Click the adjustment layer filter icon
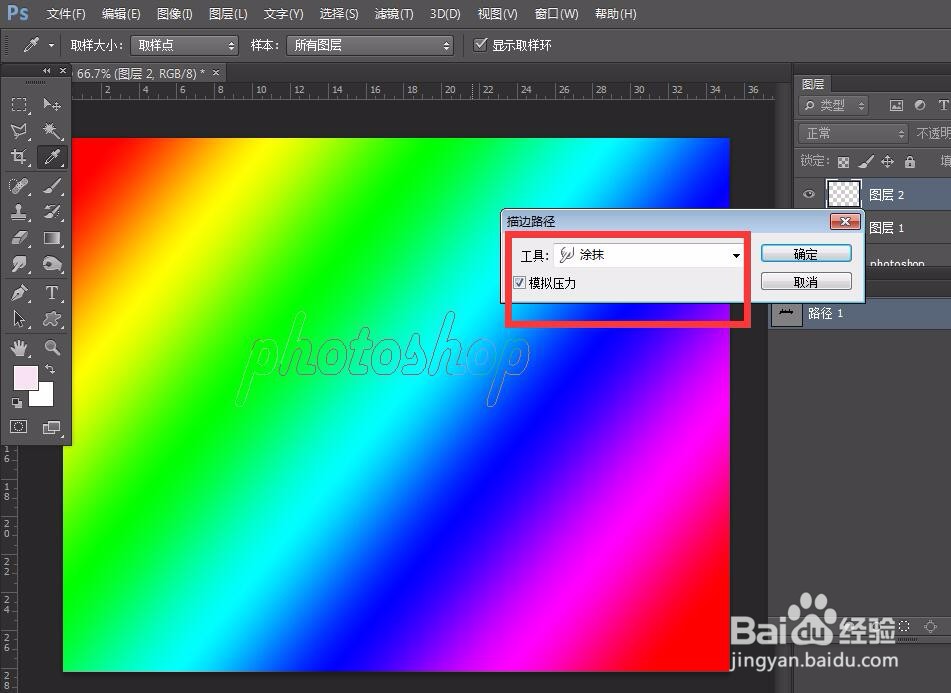 pyautogui.click(x=920, y=105)
